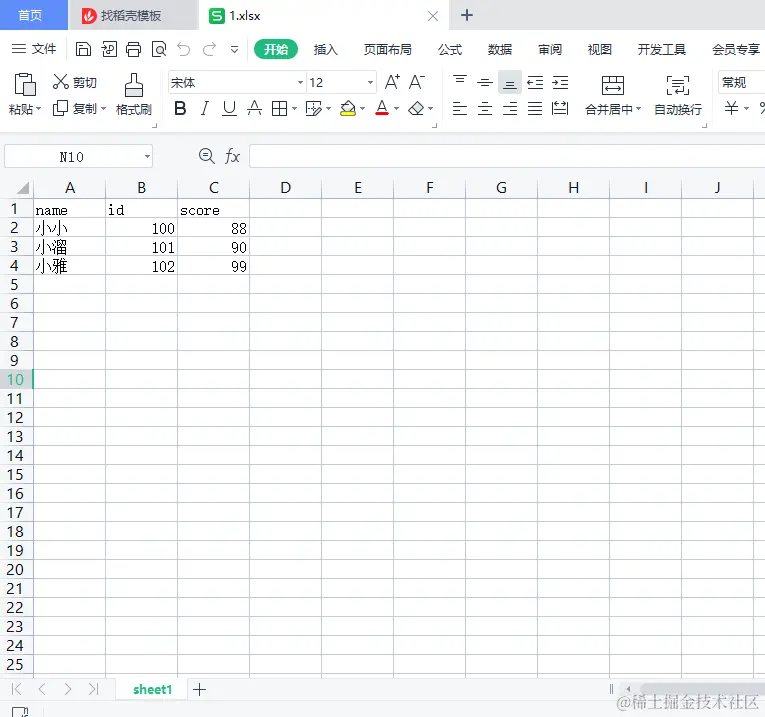Decrease font size with A- icon
Screen dimensions: 765x717
(417, 82)
